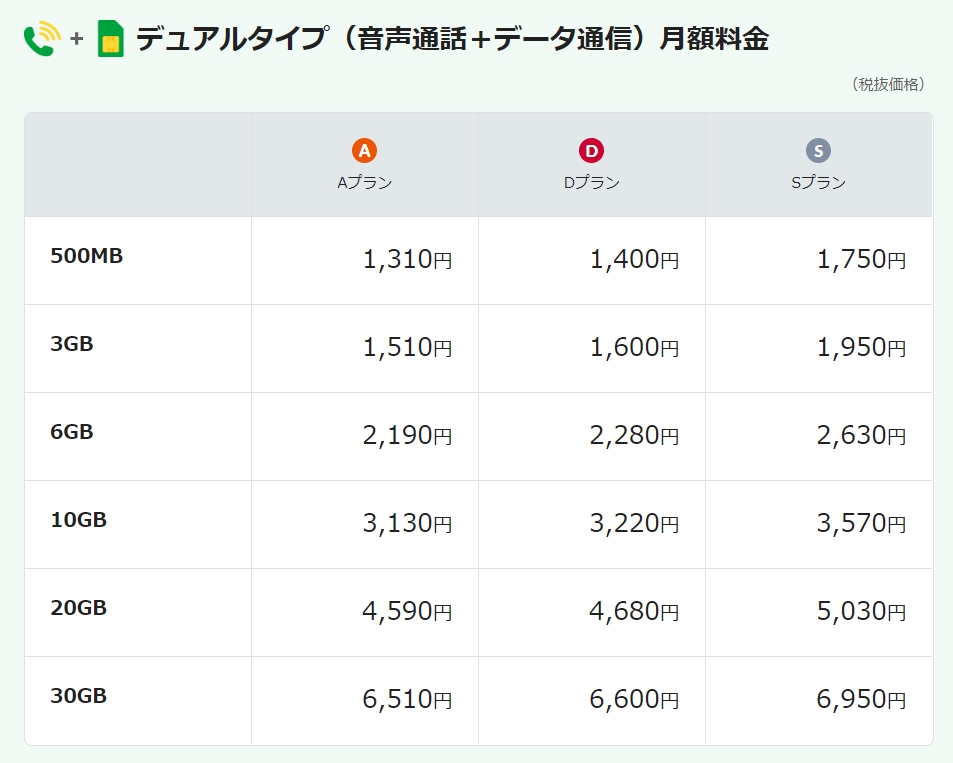This screenshot has width=953, height=763.
Task: Click the 税抜価格 tax note
Action: pos(888,84)
